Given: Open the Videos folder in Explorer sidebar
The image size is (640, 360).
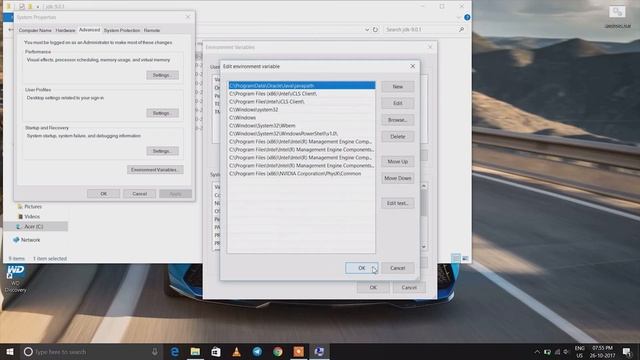Looking at the screenshot, I should (32, 216).
